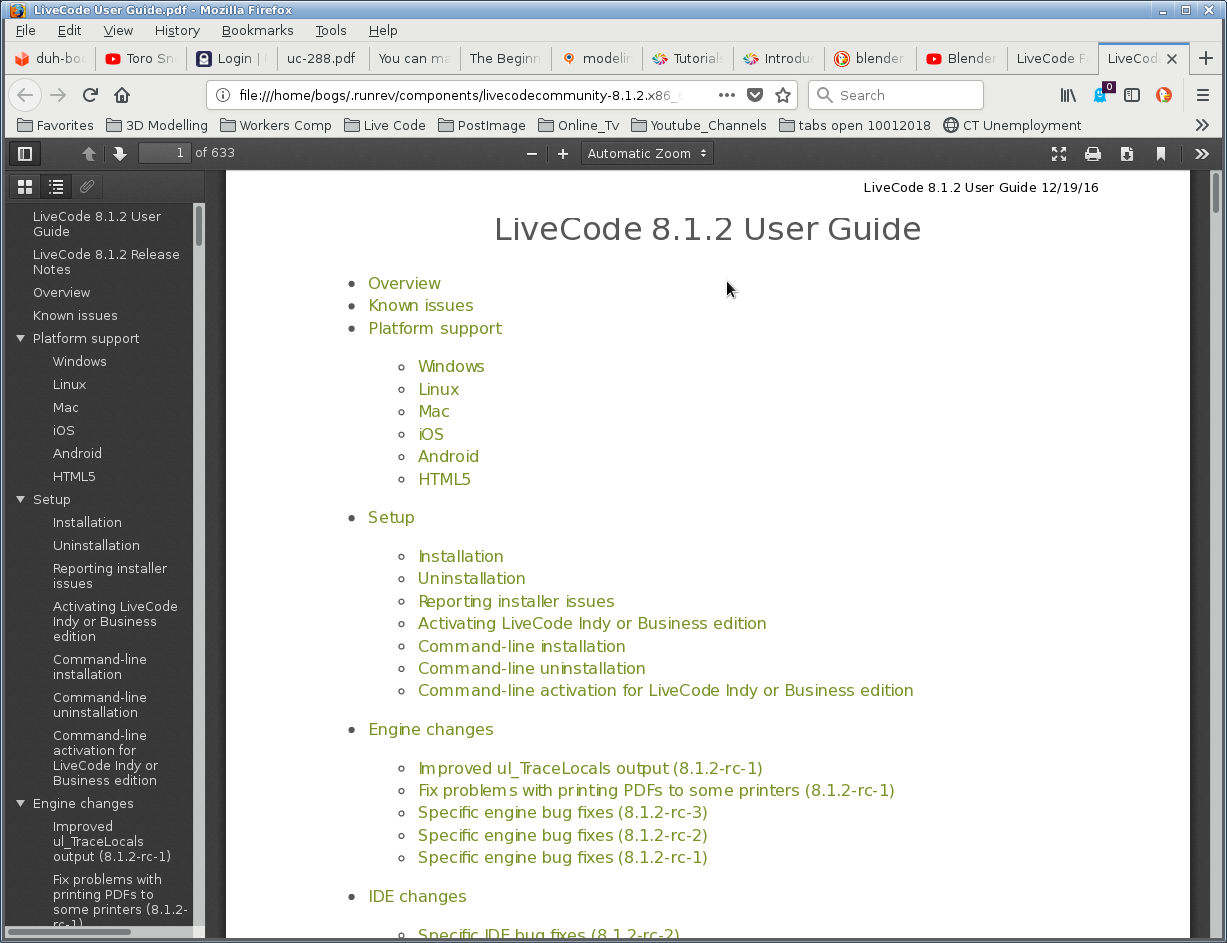
Task: Switch to presentation mode
Action: click(1059, 154)
